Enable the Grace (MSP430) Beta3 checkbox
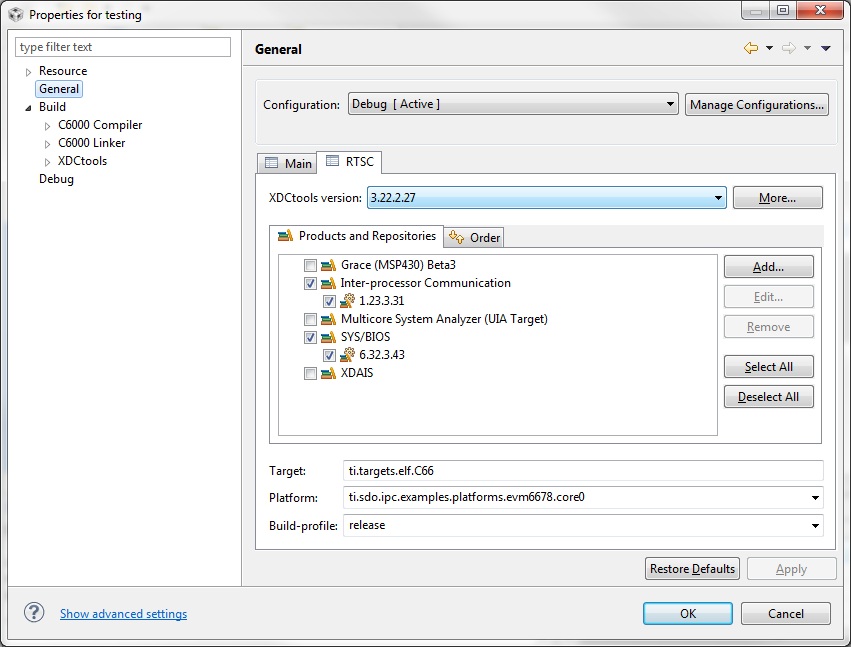 coord(310,265)
